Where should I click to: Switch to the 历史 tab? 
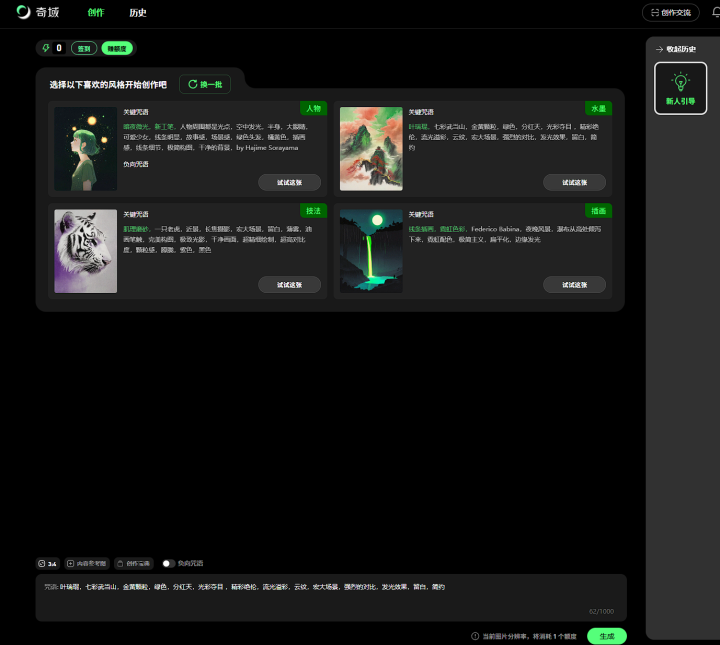point(138,13)
